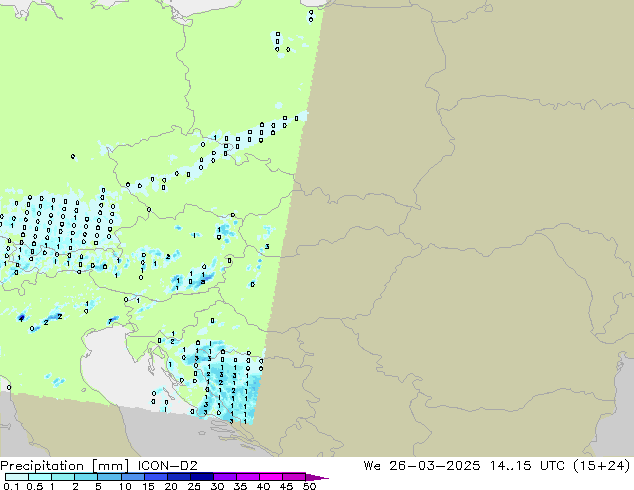Select the 30–35 mm purple legend box
Screen dimensions: 634x490
pos(224,477)
